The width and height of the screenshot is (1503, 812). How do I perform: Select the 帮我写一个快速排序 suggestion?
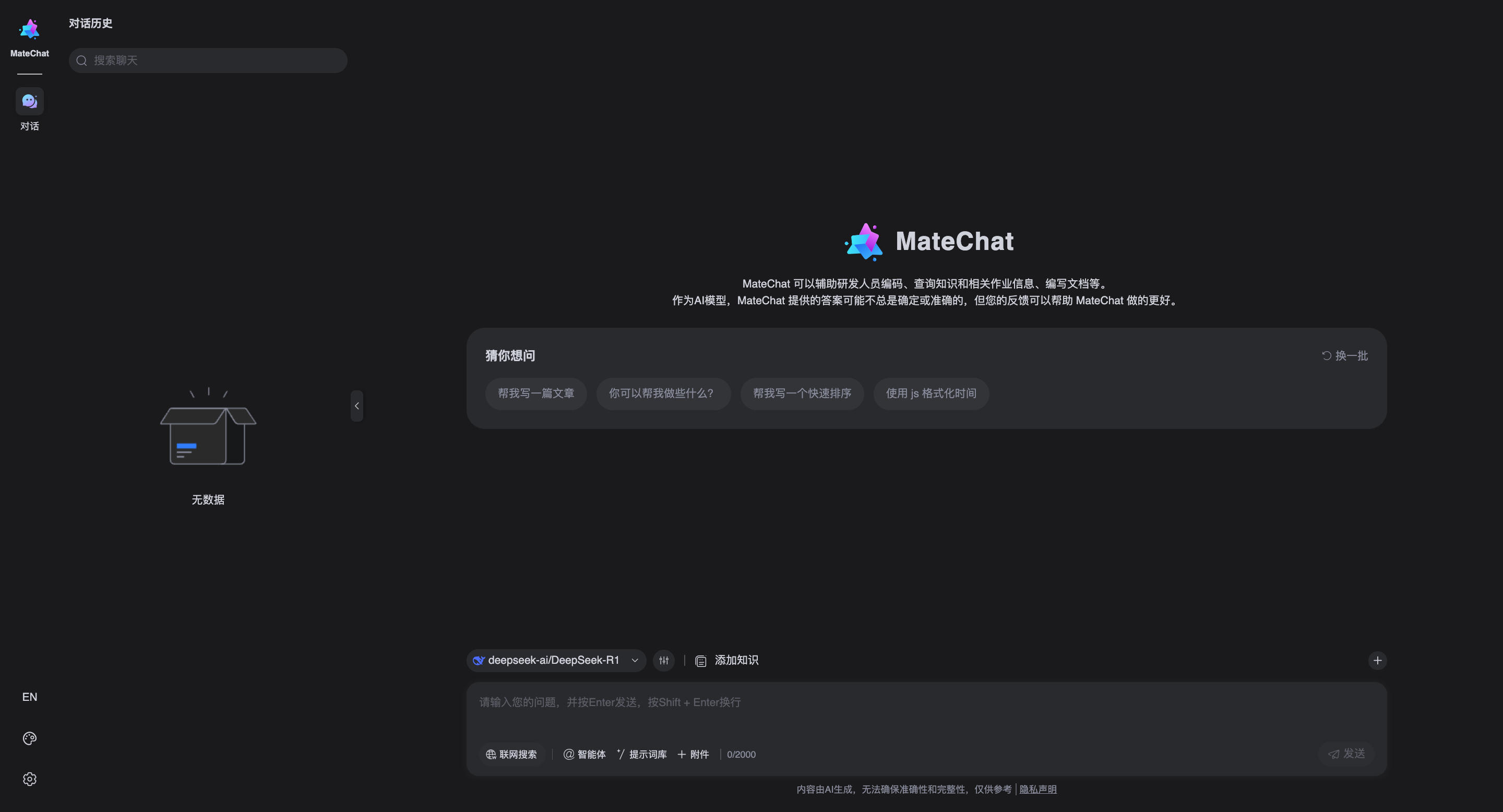click(x=802, y=394)
